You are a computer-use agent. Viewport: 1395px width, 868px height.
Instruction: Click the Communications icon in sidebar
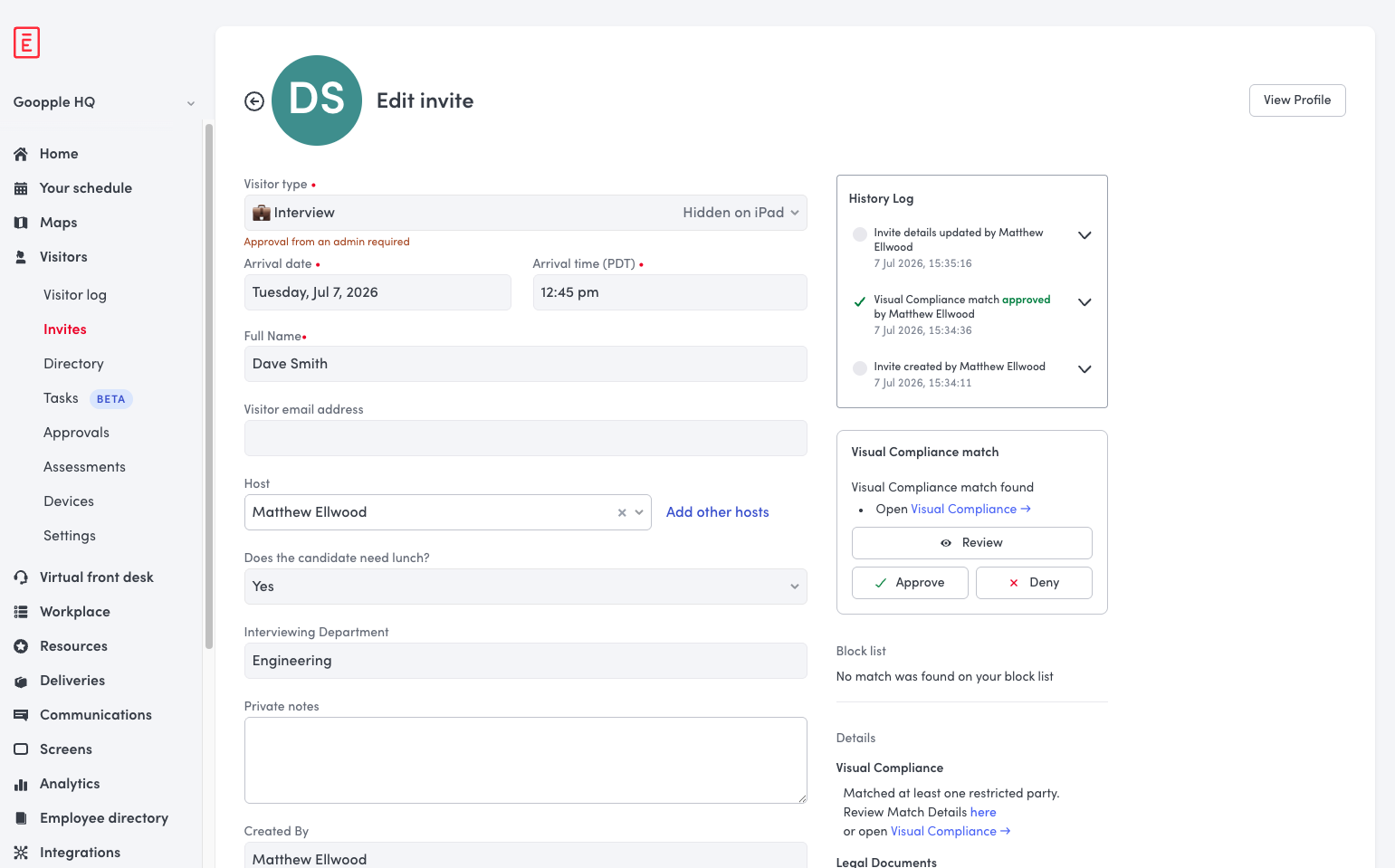[21, 715]
